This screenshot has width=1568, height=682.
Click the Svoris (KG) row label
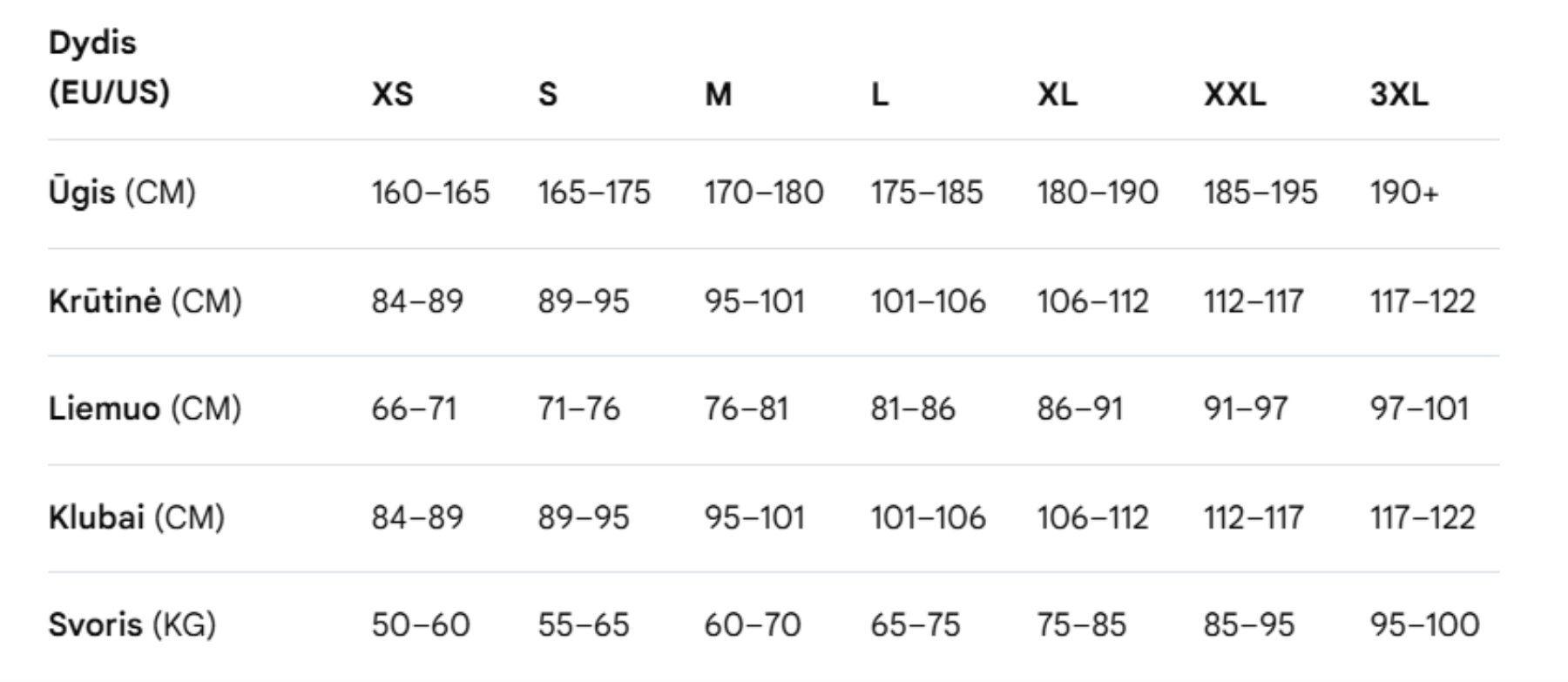click(132, 624)
